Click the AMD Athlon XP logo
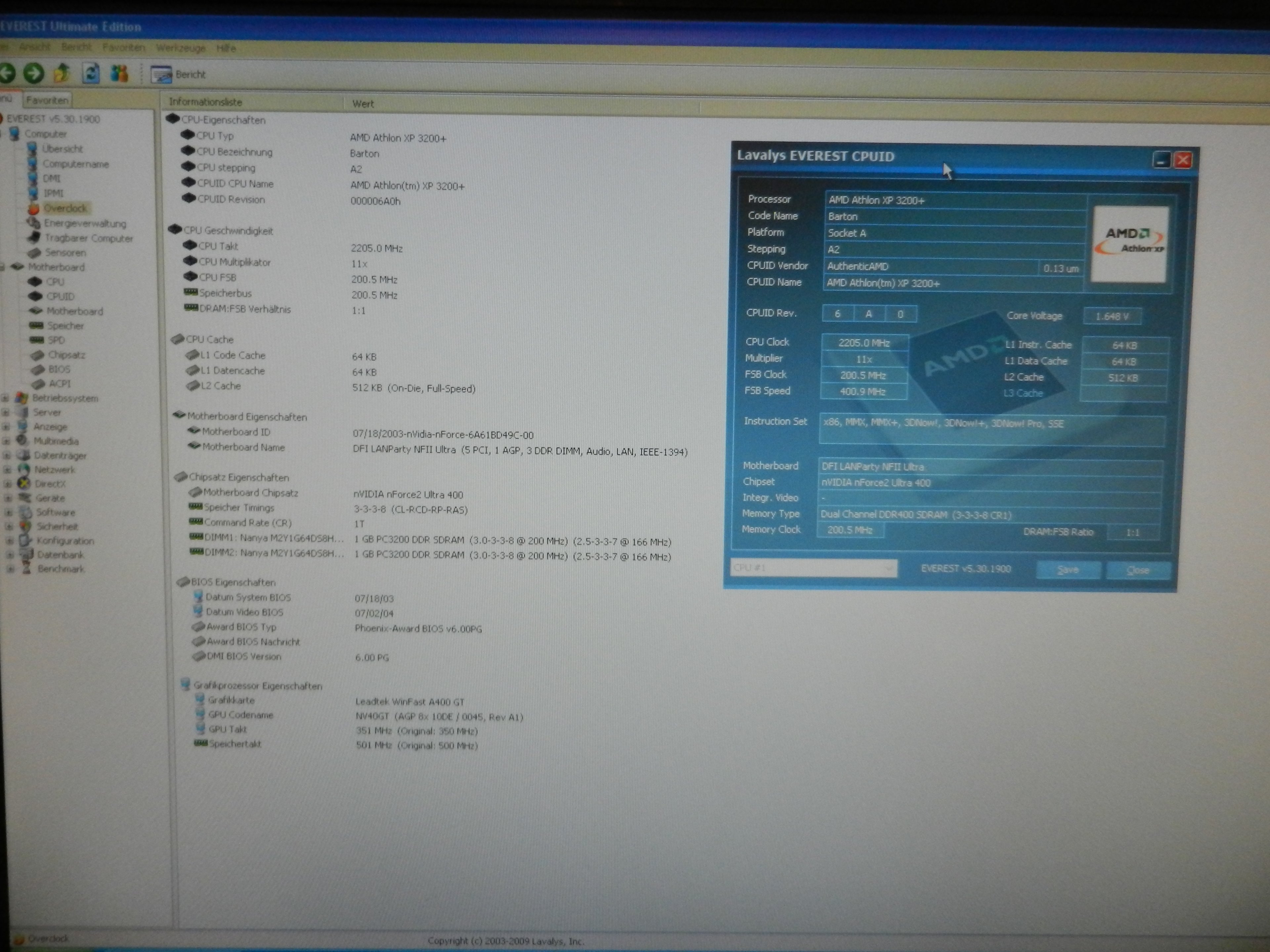Viewport: 1270px width, 952px height. pyautogui.click(x=1129, y=244)
